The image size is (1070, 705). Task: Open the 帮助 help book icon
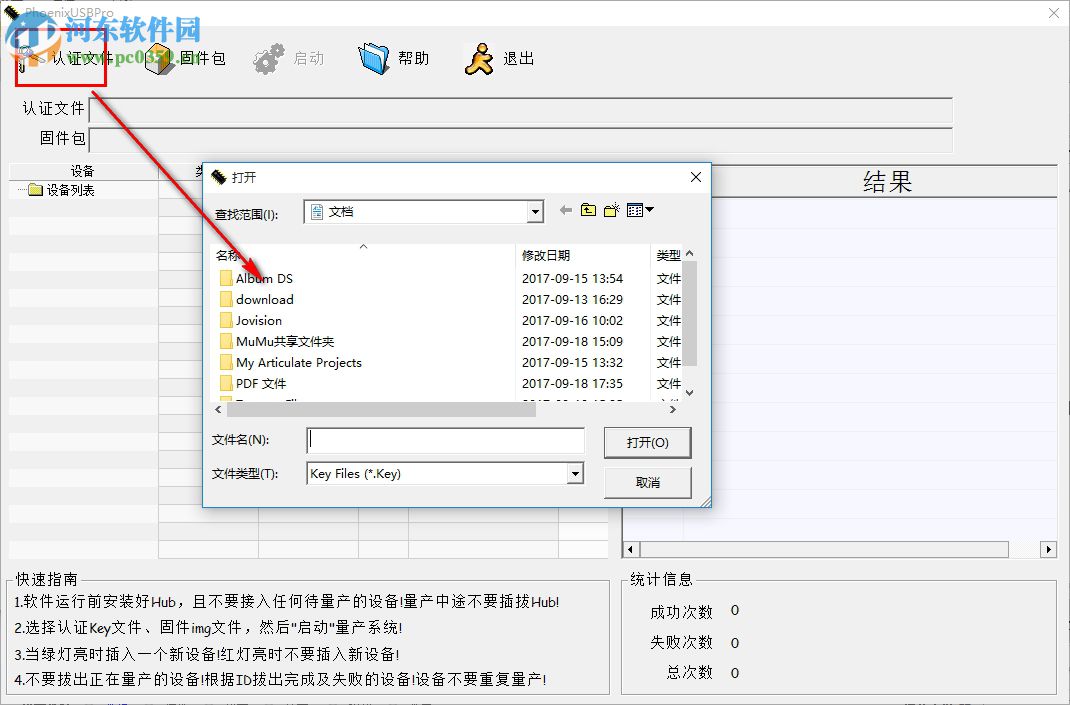pyautogui.click(x=373, y=57)
